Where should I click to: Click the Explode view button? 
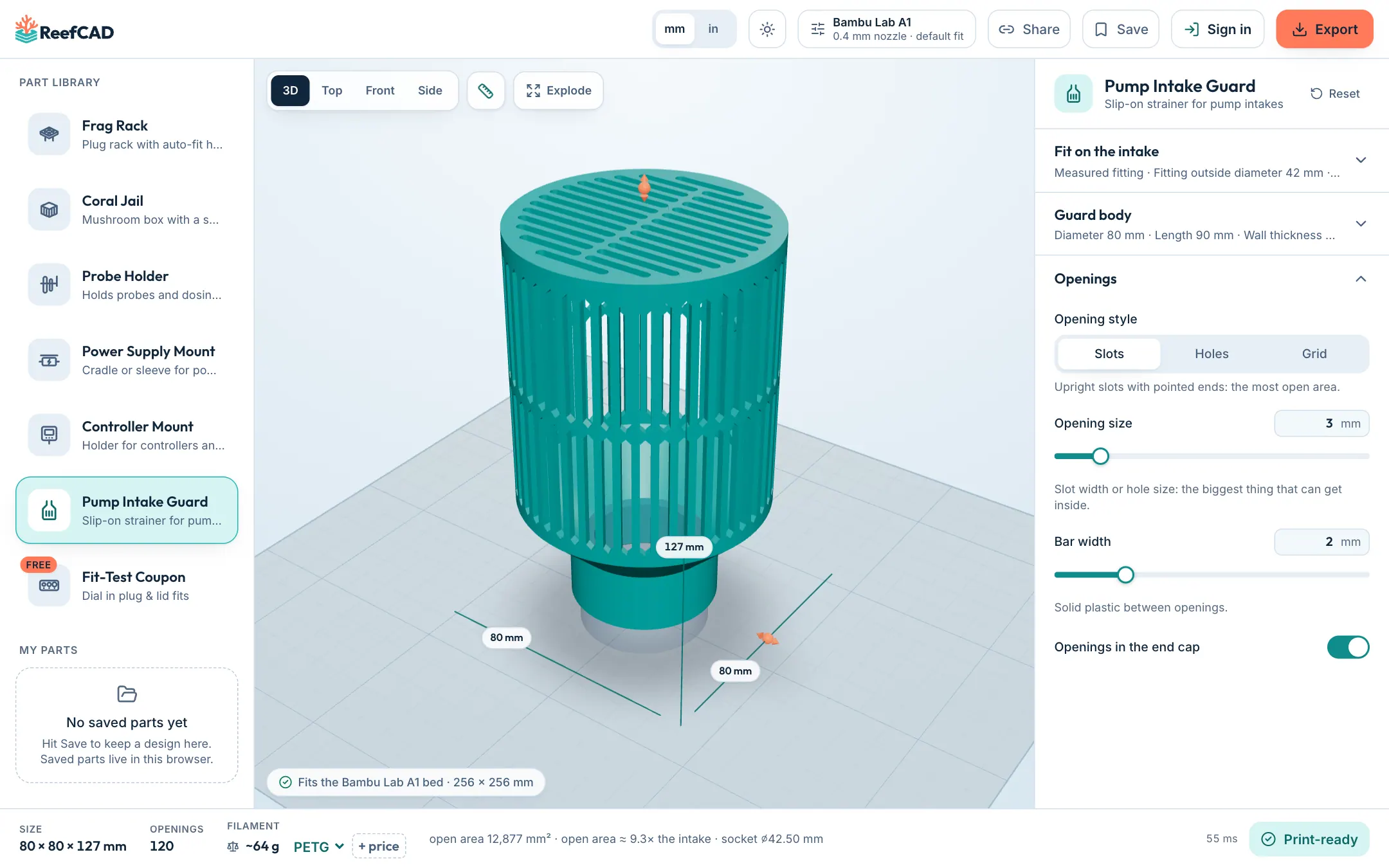point(558,91)
